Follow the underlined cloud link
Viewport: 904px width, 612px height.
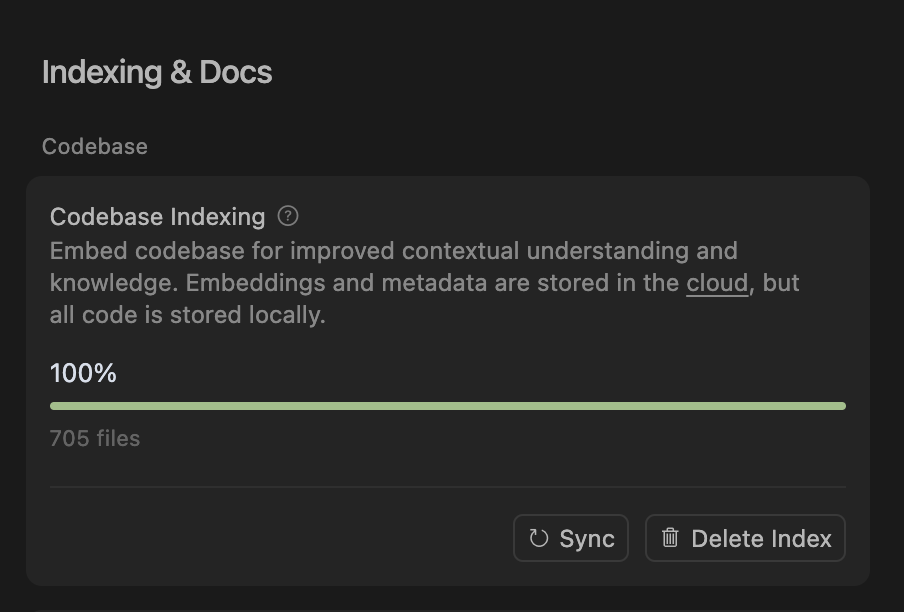tap(717, 283)
